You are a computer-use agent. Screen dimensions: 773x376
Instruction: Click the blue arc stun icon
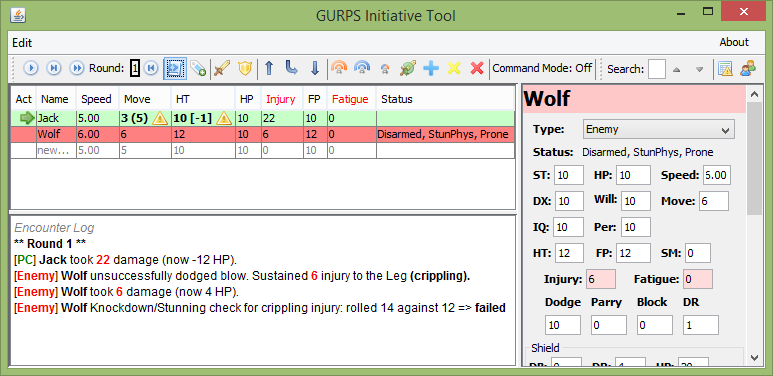coord(362,68)
